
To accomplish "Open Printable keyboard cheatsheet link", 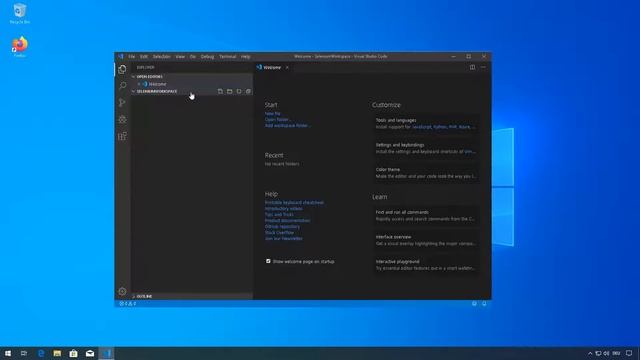I will 294,202.
